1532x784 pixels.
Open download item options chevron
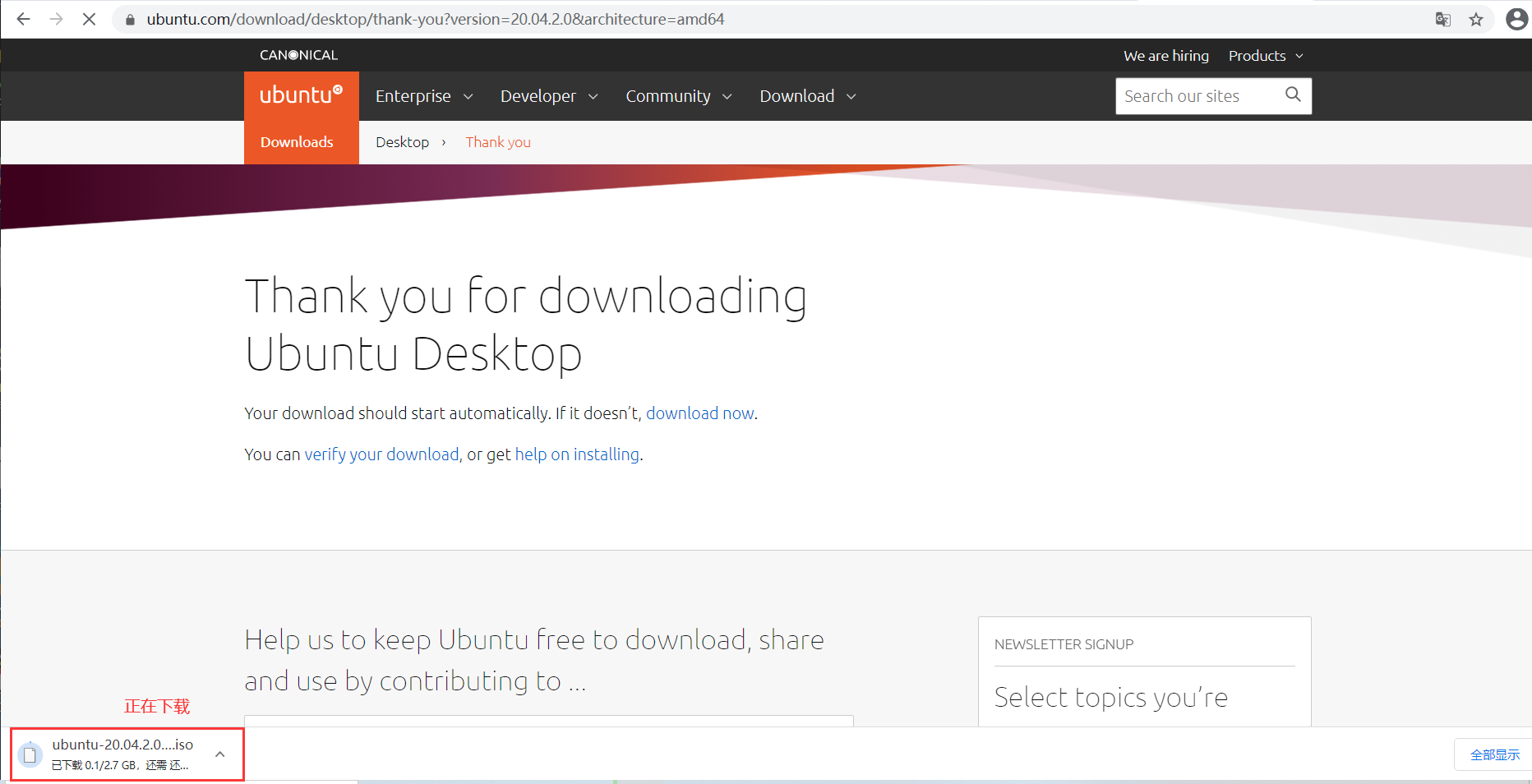pyautogui.click(x=220, y=754)
